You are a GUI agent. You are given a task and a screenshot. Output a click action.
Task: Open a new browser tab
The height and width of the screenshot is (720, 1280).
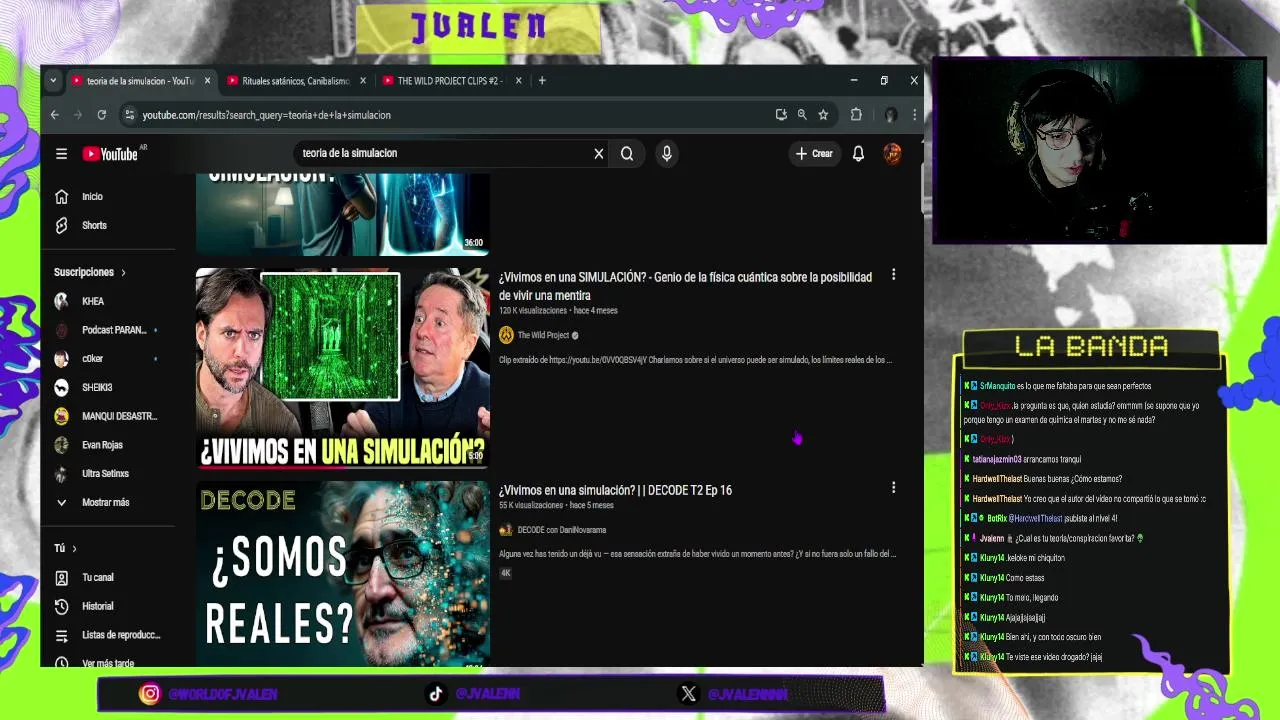pos(542,81)
